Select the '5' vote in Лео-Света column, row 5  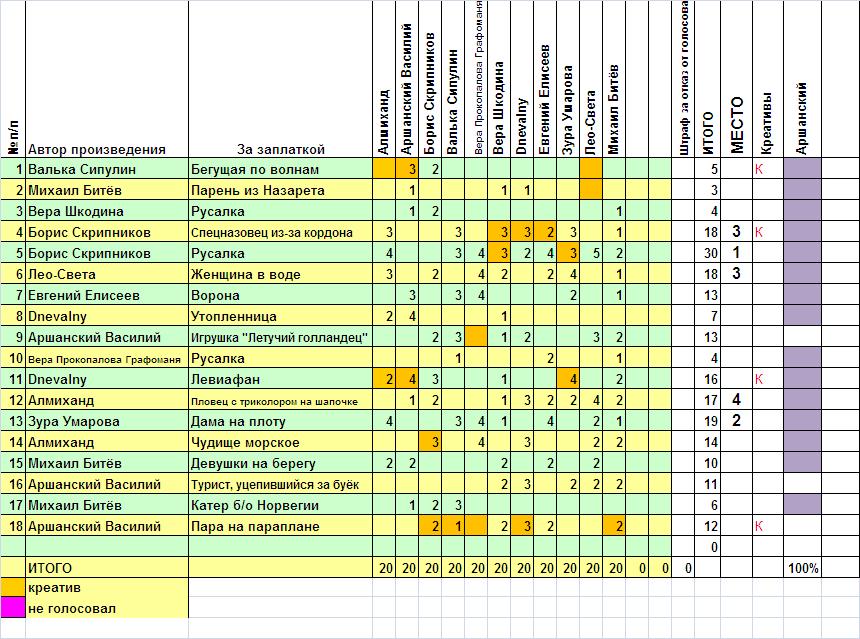pos(590,253)
